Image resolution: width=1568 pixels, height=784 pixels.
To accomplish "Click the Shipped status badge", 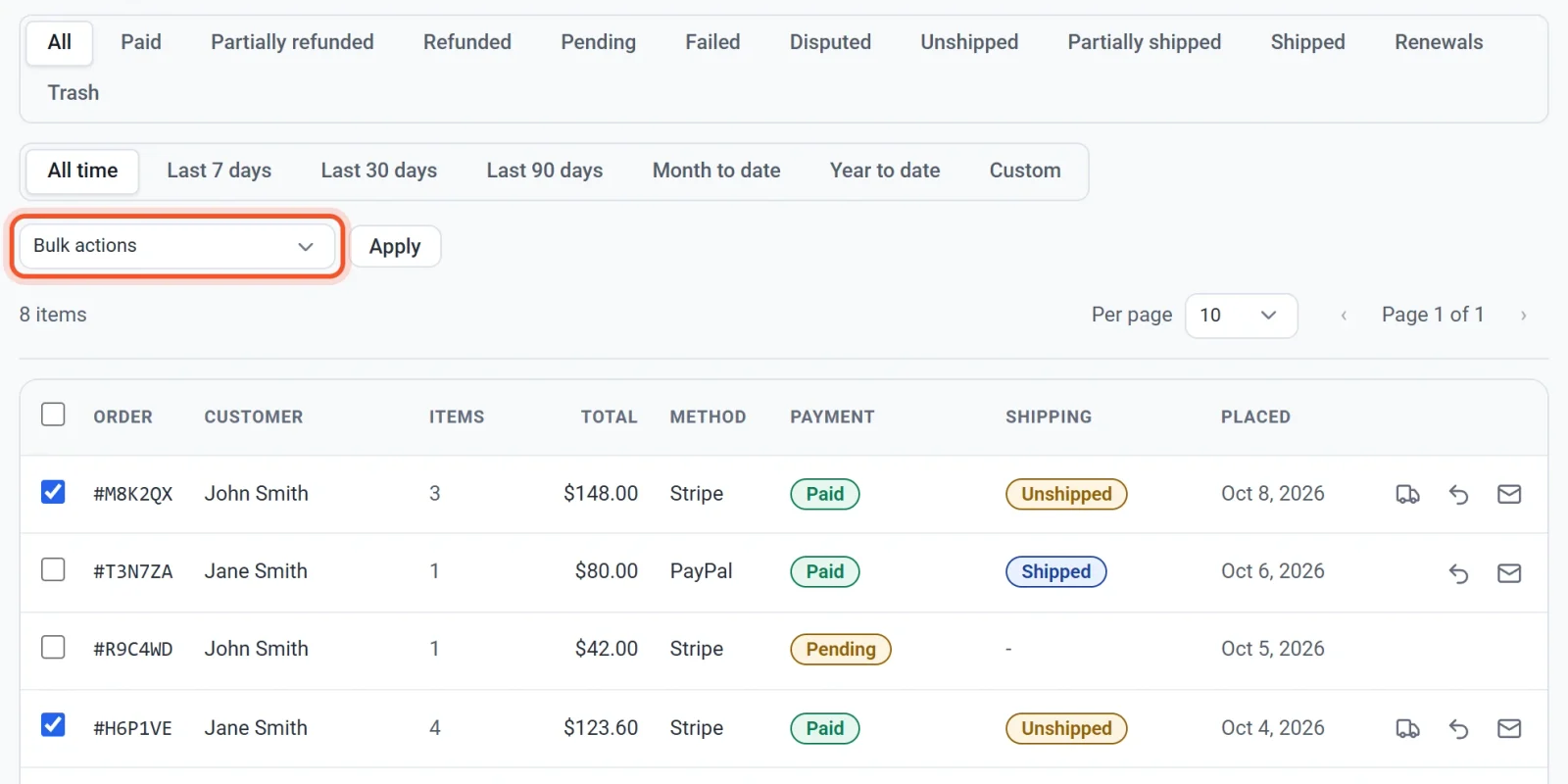I will [1056, 571].
